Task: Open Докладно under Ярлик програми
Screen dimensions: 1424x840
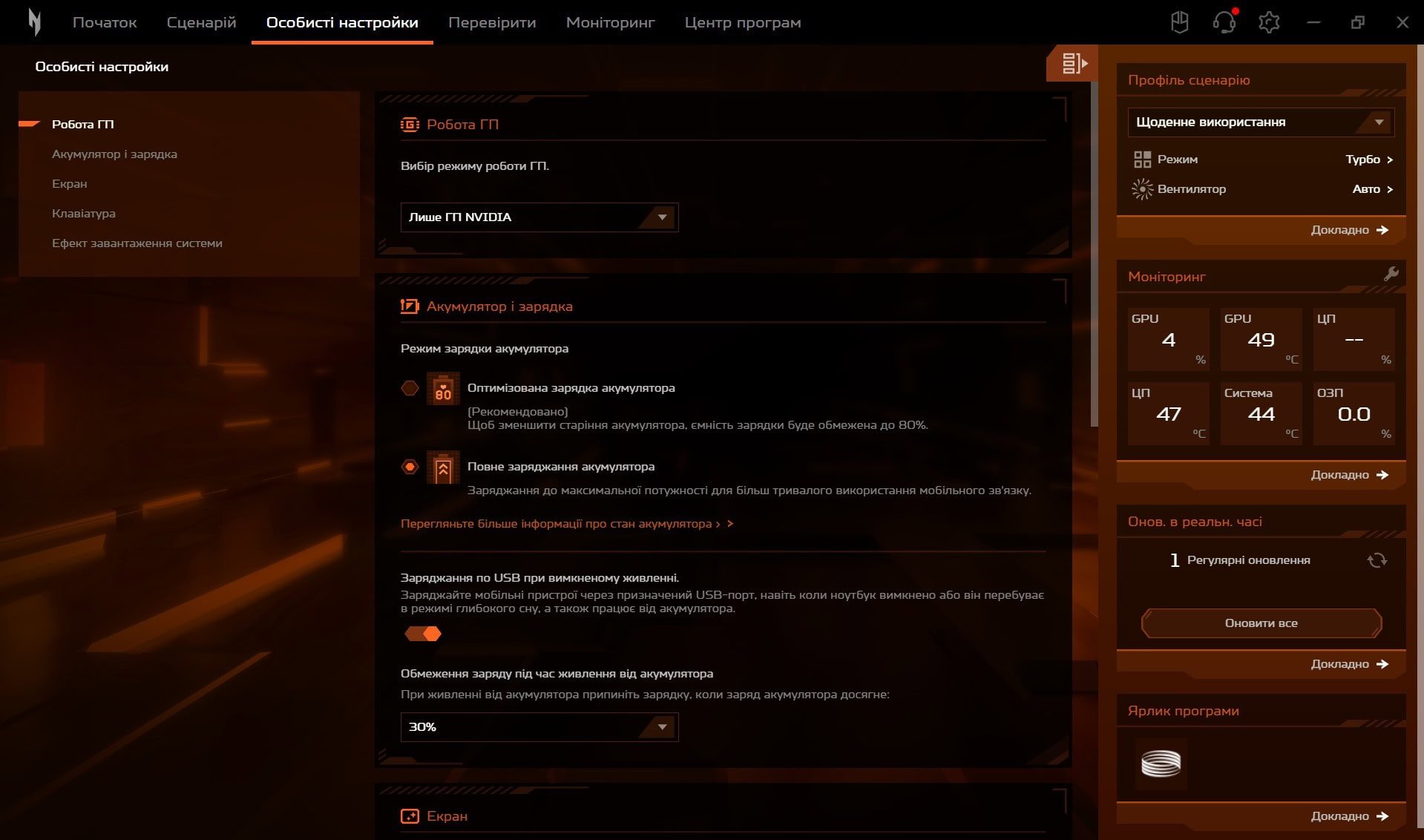Action: pos(1349,816)
